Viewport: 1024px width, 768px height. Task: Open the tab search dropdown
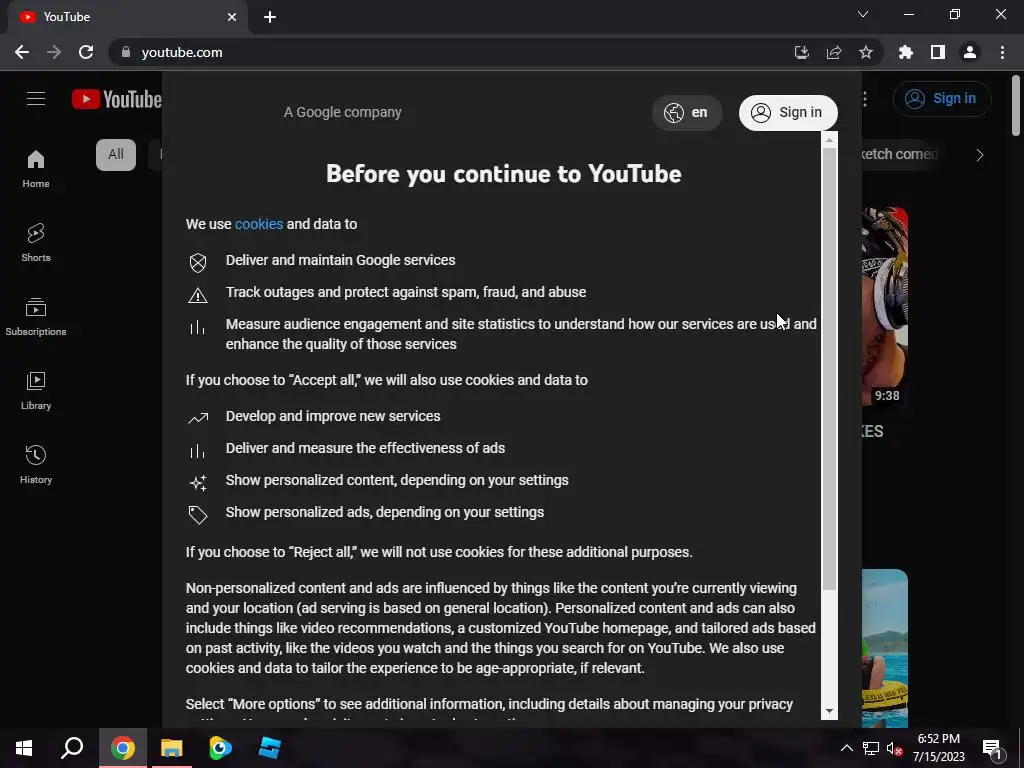click(863, 14)
